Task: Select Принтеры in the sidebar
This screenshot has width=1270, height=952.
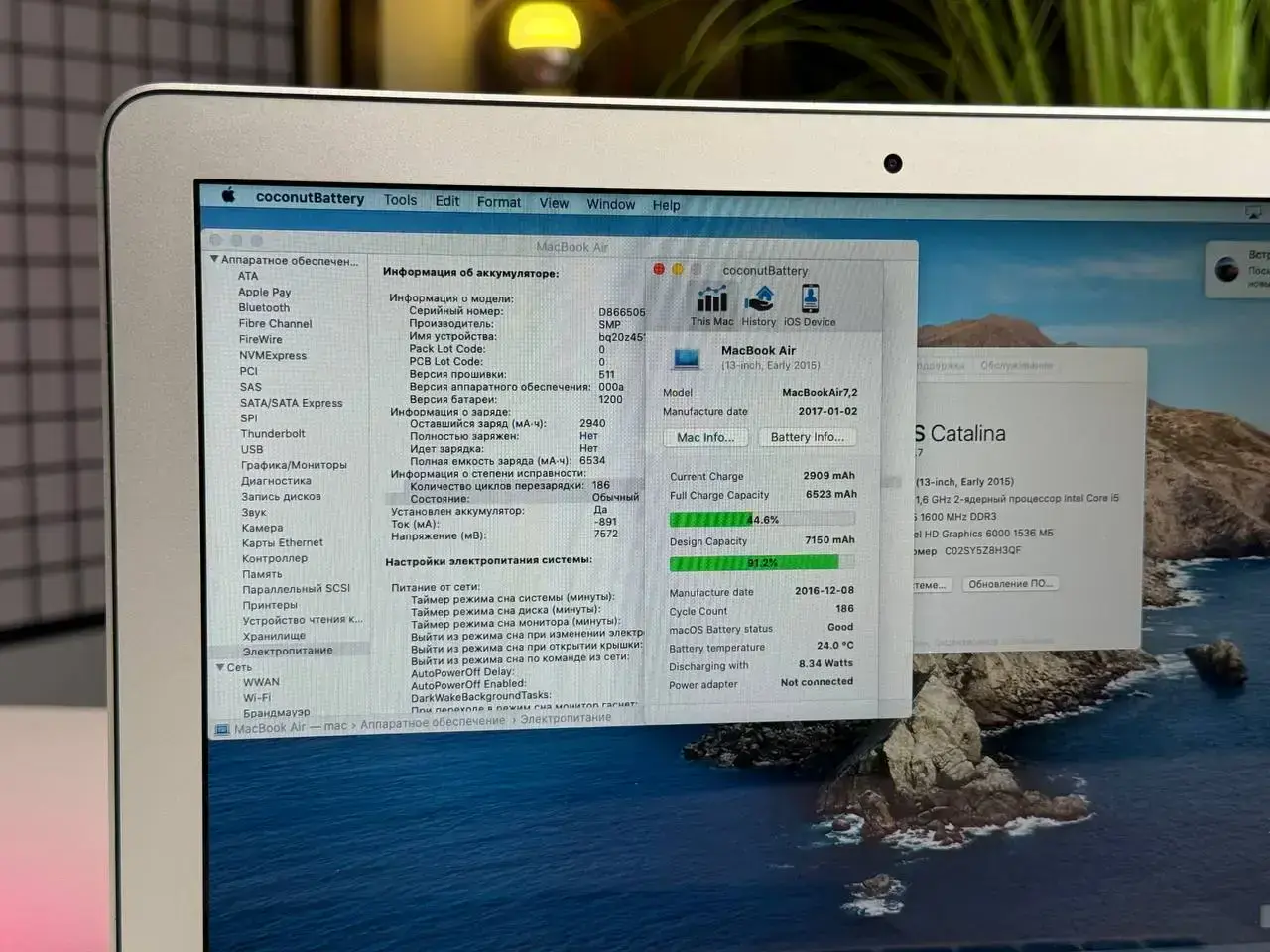Action: point(270,605)
